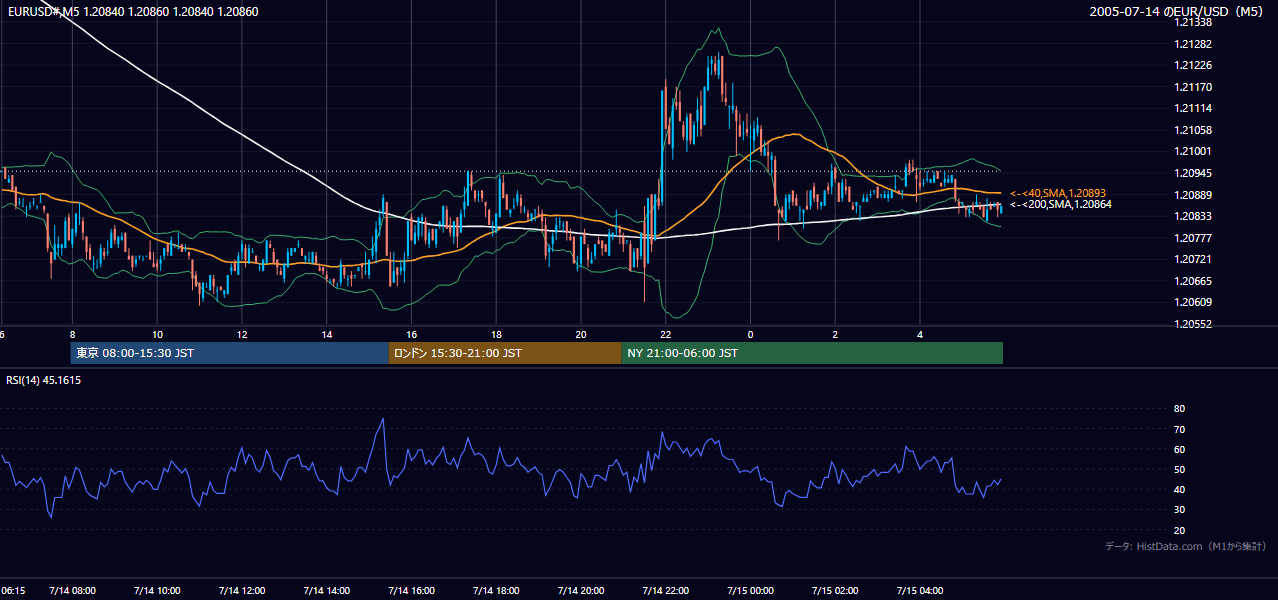This screenshot has width=1278, height=600.
Task: Click the hour label 10 under the chart
Action: [x=157, y=335]
